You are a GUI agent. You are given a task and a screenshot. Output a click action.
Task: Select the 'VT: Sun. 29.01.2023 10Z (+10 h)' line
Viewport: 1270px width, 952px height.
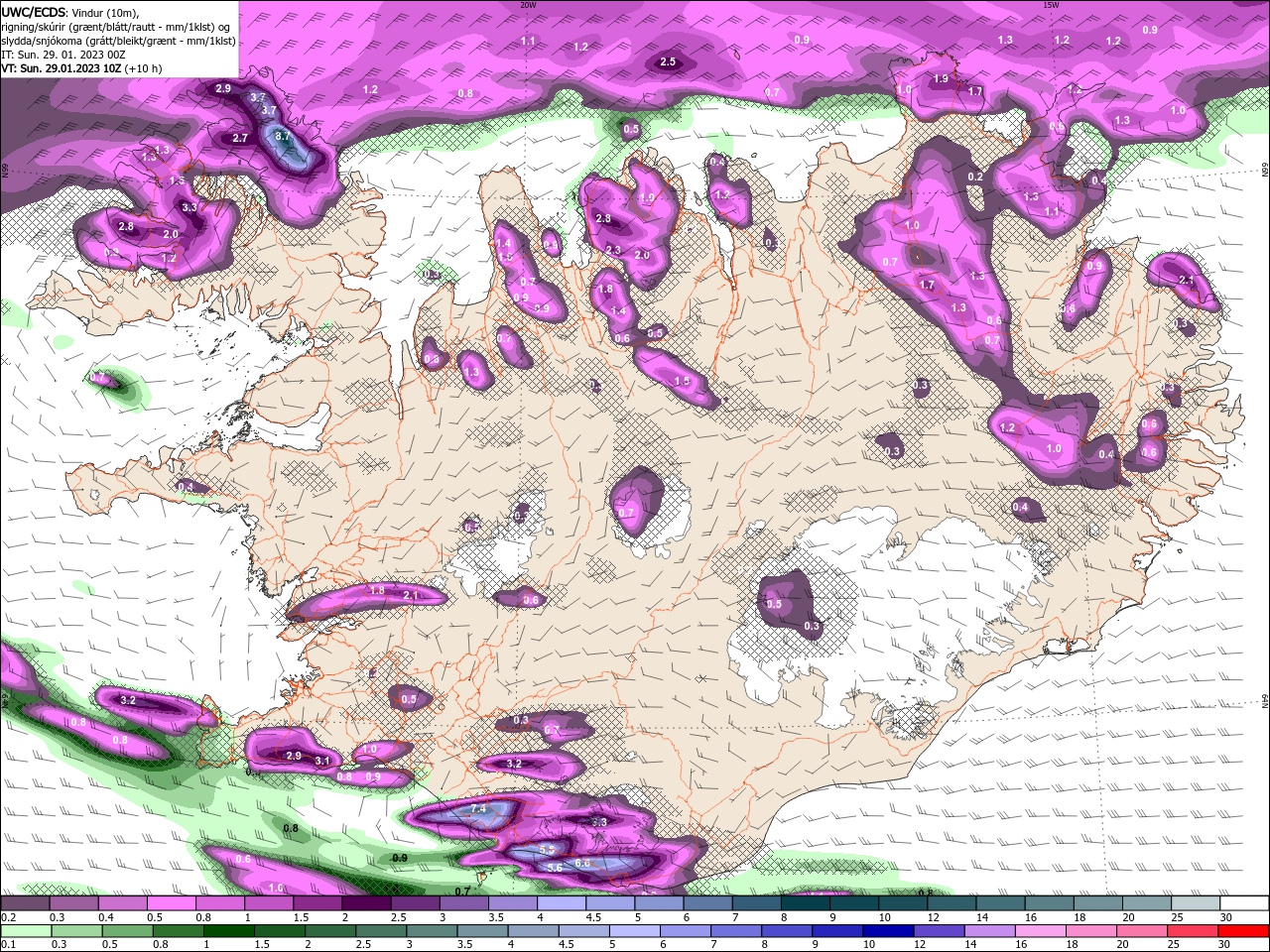tap(81, 68)
